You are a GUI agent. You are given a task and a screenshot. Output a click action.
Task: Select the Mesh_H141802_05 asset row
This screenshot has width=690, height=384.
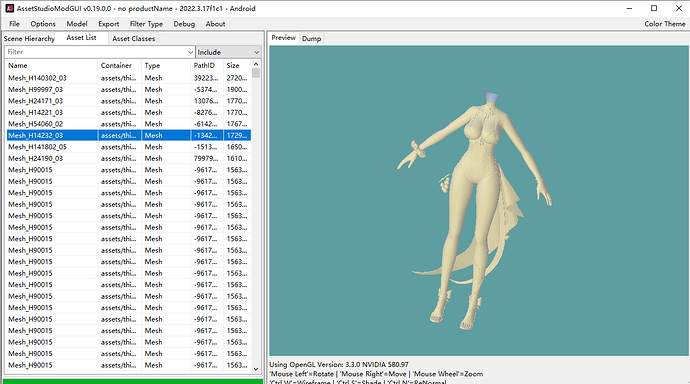pos(128,147)
